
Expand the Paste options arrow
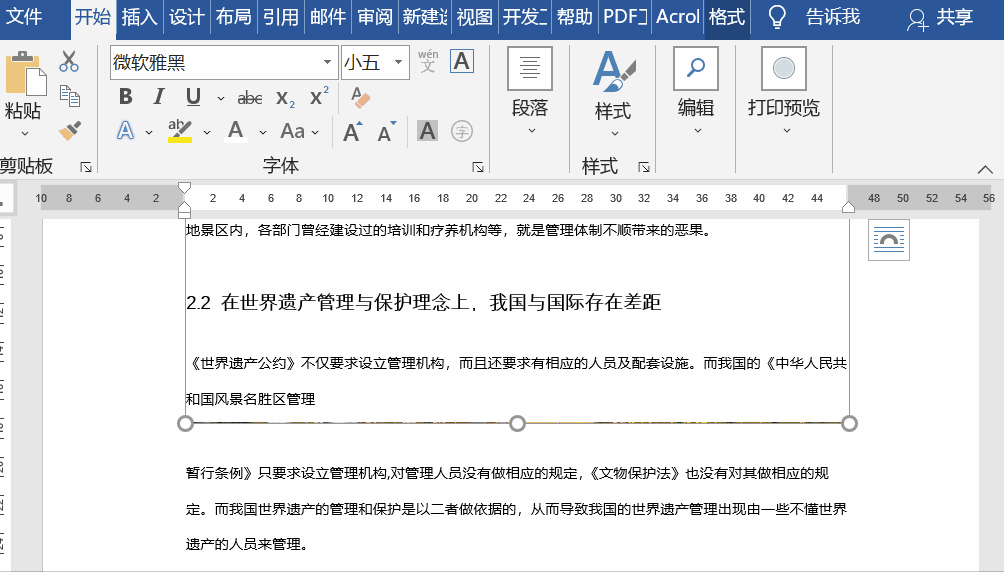(x=24, y=134)
